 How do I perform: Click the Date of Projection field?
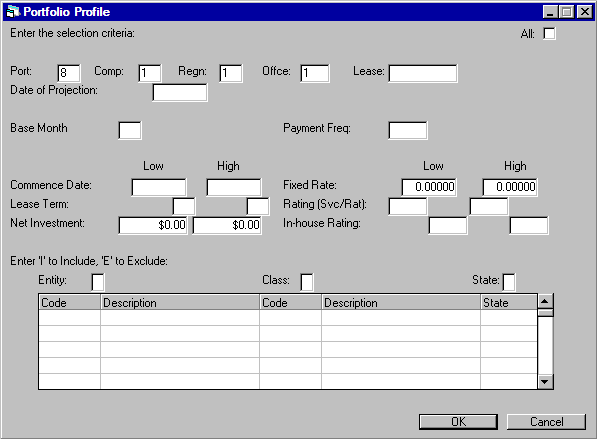click(x=180, y=93)
